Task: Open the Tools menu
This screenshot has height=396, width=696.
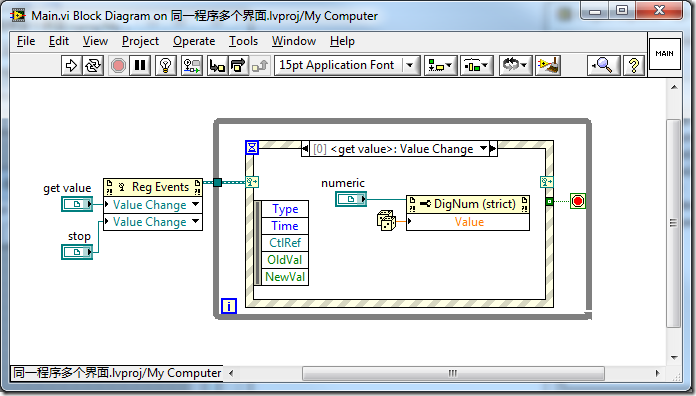Action: (243, 41)
